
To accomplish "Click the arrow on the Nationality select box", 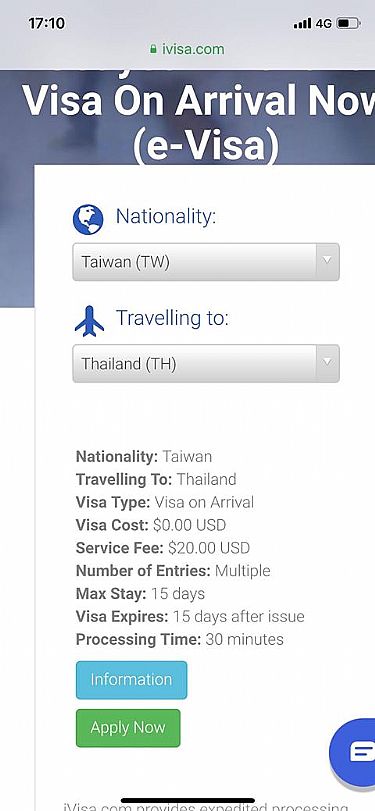I will point(327,262).
